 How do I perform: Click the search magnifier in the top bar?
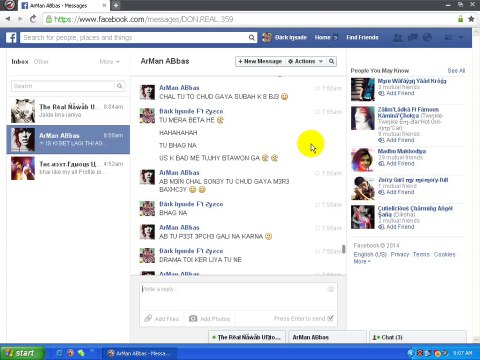(x=252, y=38)
